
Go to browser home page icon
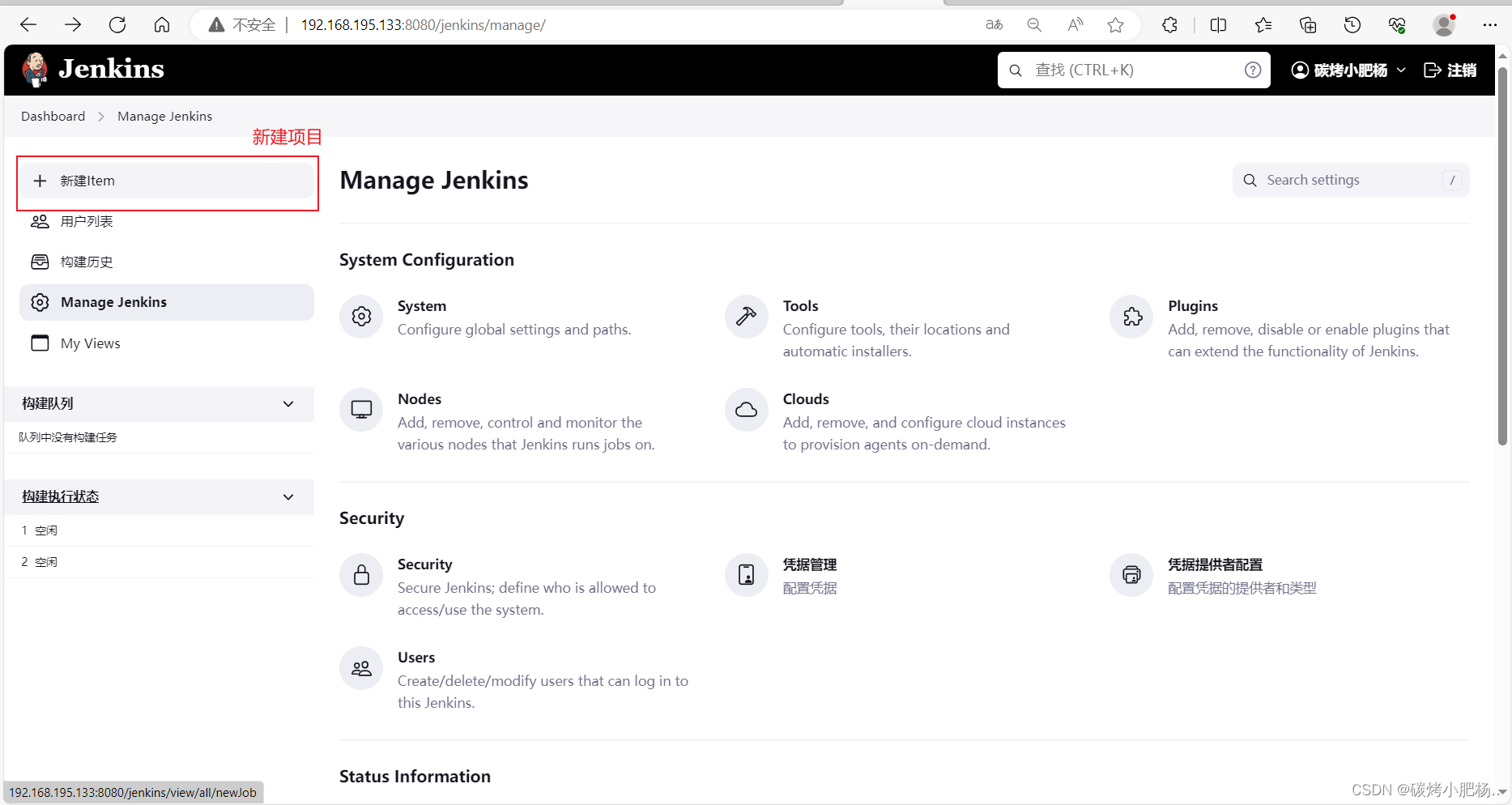tap(162, 25)
